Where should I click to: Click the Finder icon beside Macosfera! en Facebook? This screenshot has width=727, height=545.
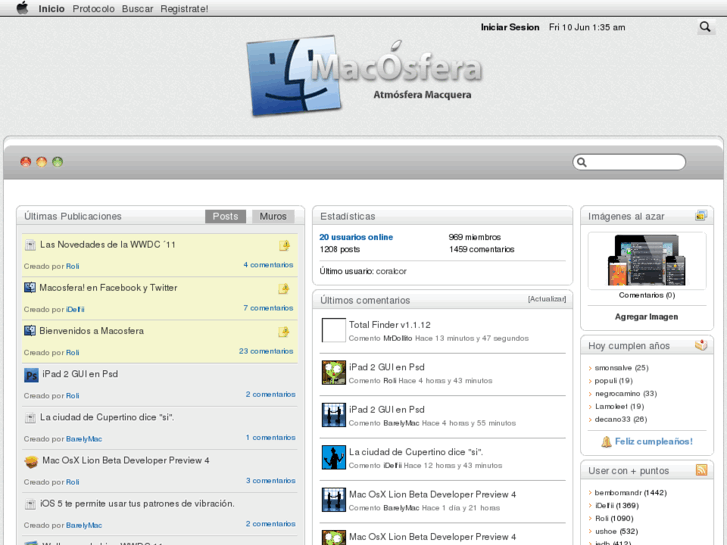pyautogui.click(x=30, y=288)
